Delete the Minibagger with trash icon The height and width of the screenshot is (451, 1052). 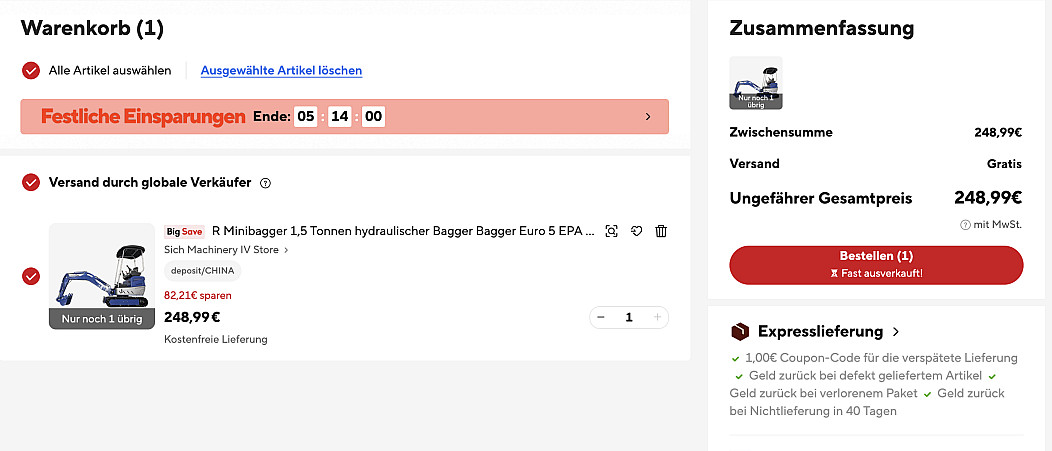[660, 231]
